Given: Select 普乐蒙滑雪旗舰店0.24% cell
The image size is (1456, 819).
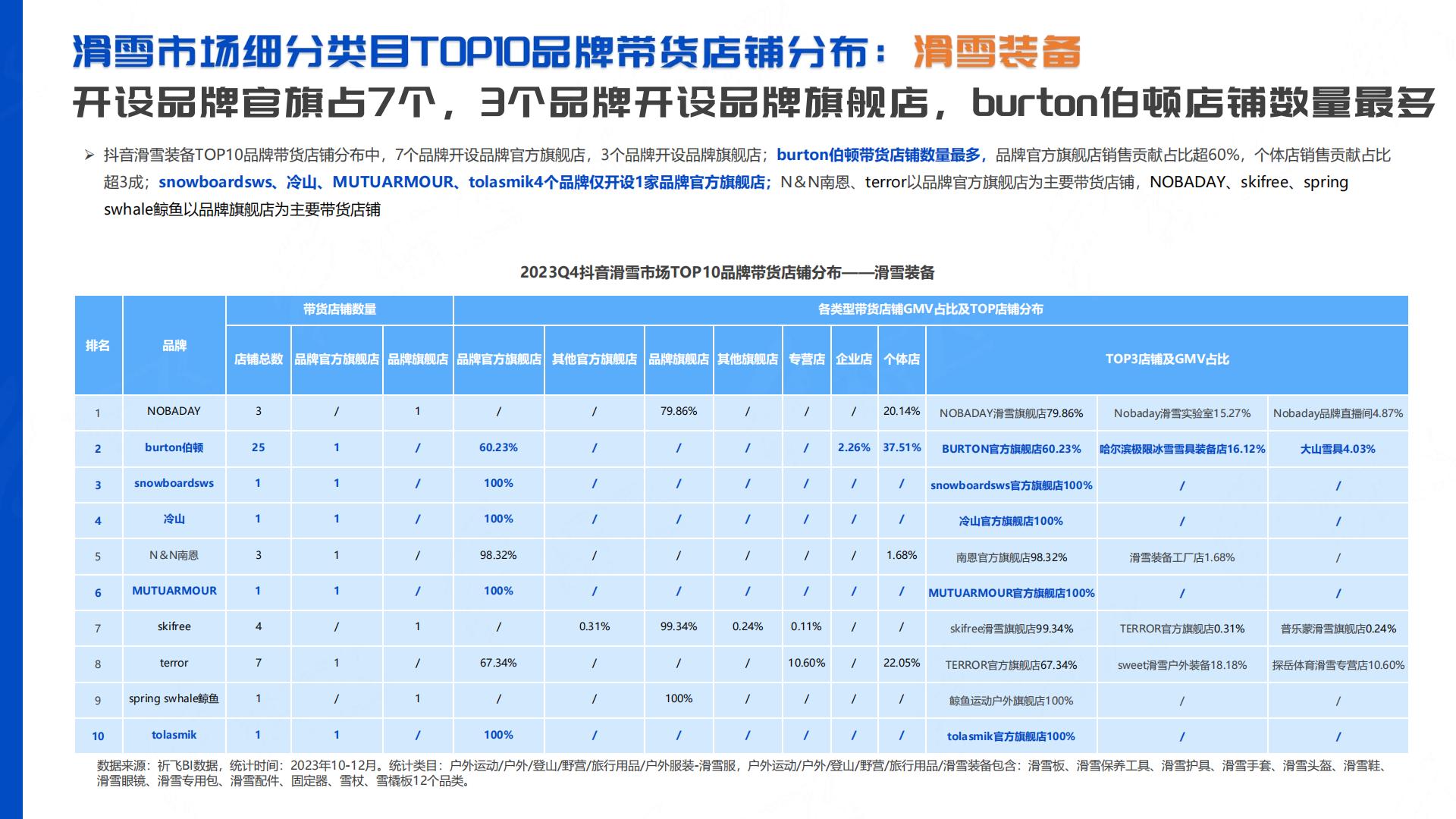Looking at the screenshot, I should point(1338,629).
